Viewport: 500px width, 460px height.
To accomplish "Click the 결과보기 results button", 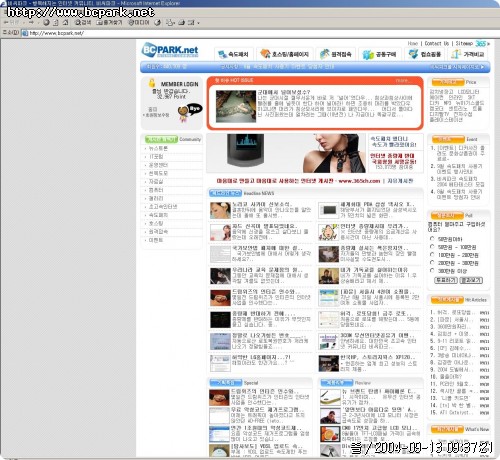I will (471, 280).
